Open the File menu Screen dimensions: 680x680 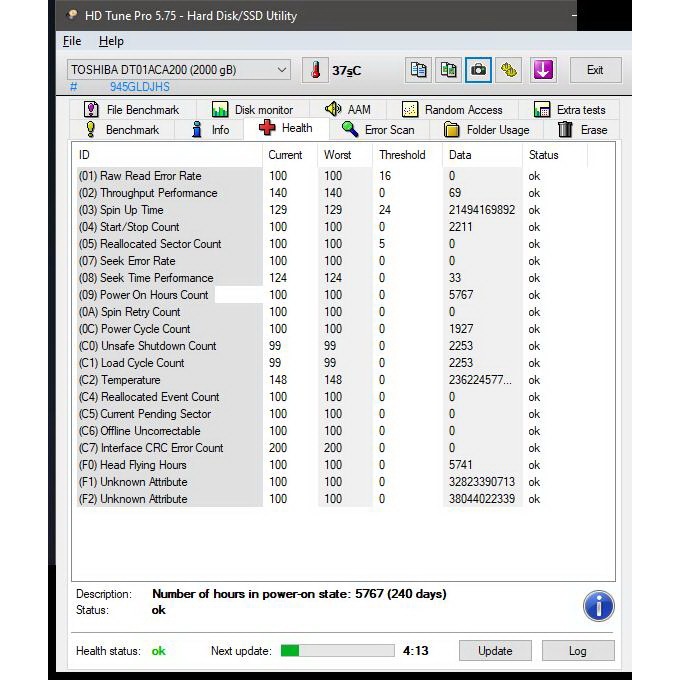(x=72, y=41)
